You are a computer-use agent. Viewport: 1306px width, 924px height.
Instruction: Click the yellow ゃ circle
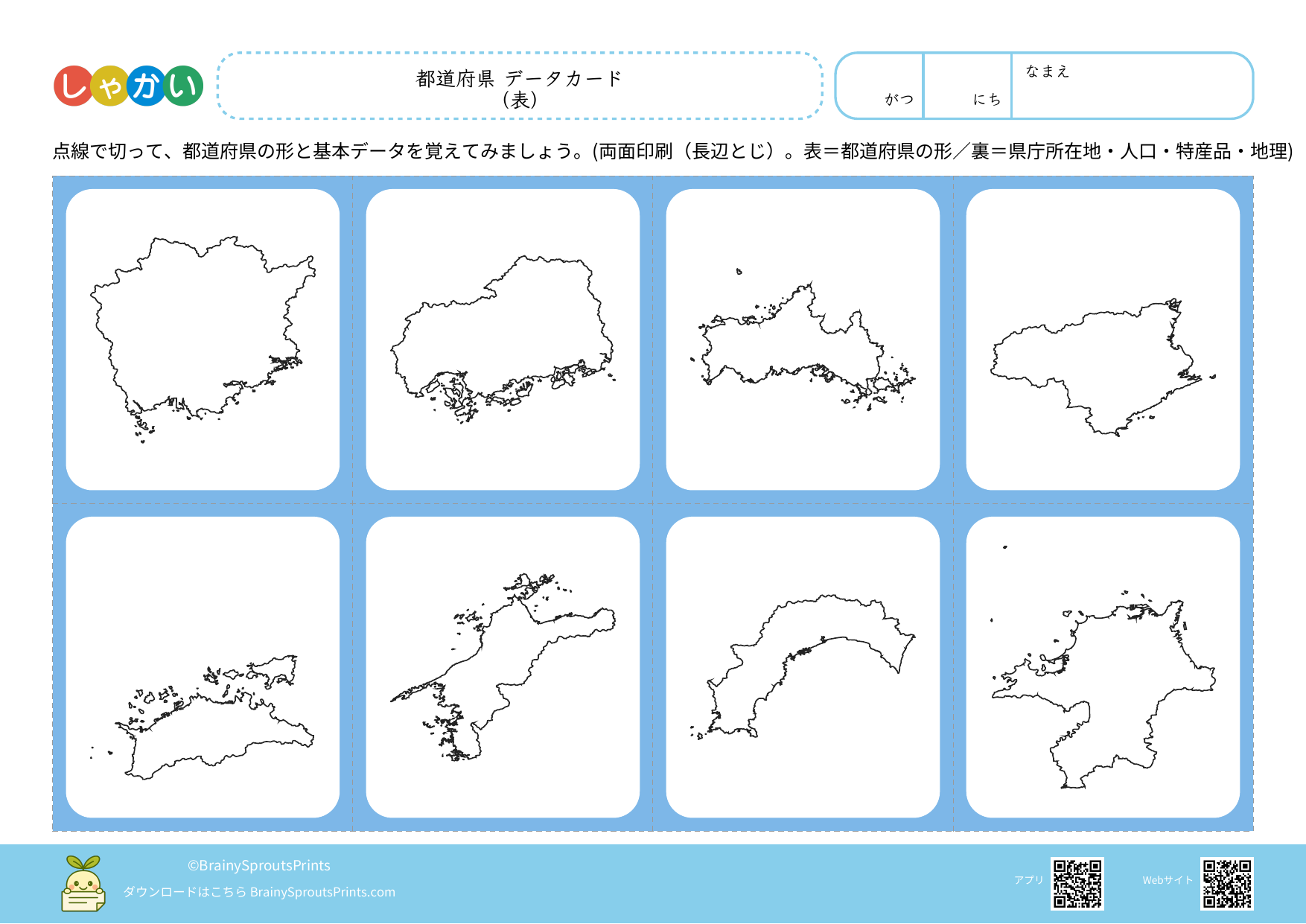coord(109,87)
